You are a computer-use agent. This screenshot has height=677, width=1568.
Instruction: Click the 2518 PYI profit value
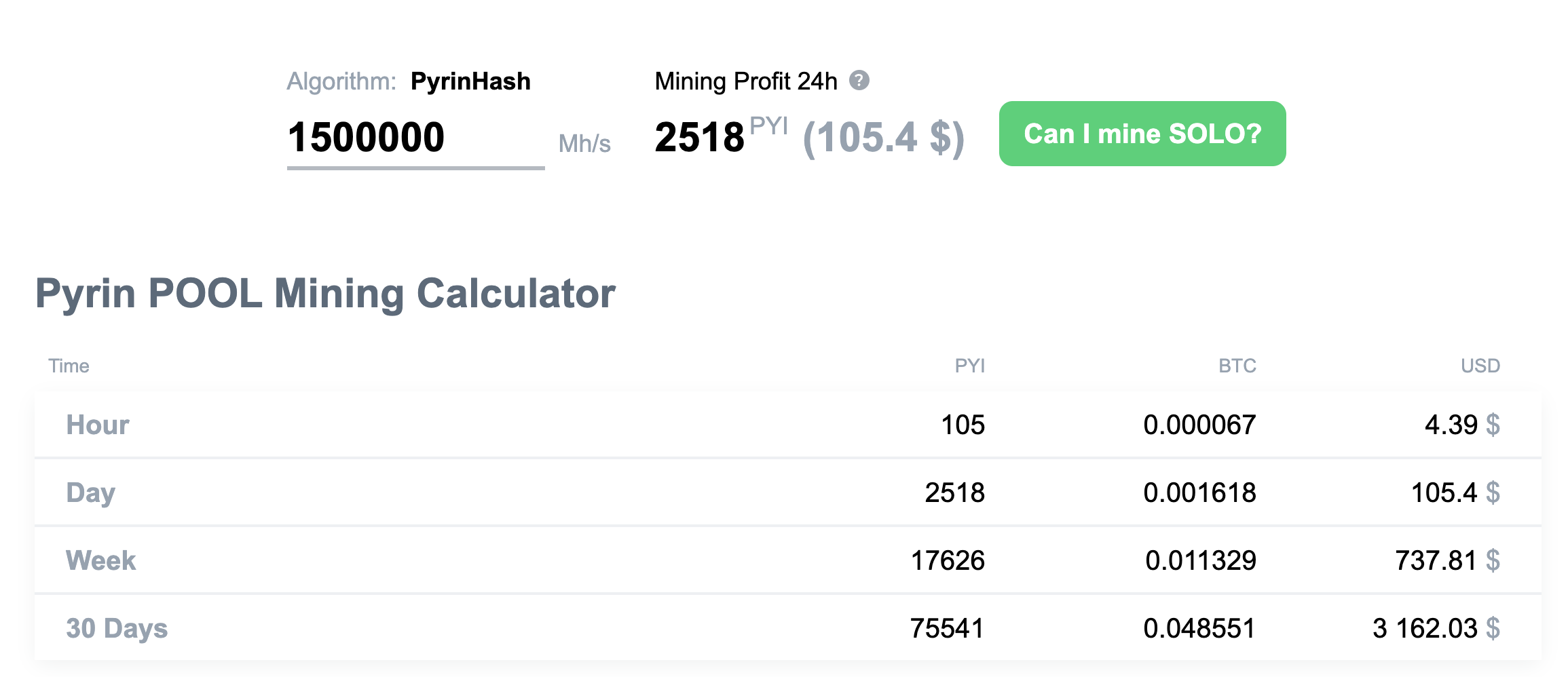click(699, 136)
